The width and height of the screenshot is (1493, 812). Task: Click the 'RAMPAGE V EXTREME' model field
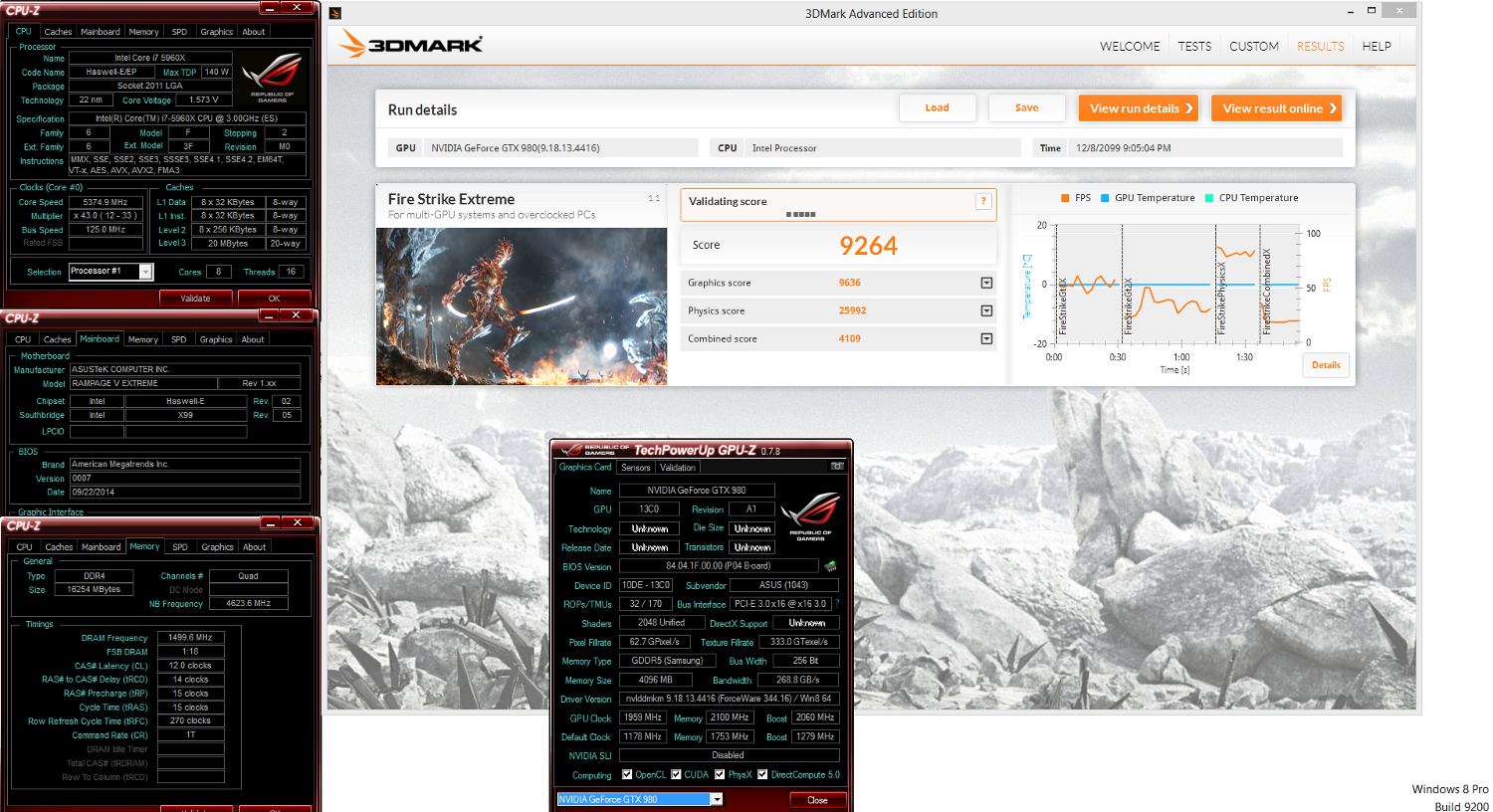tap(143, 383)
